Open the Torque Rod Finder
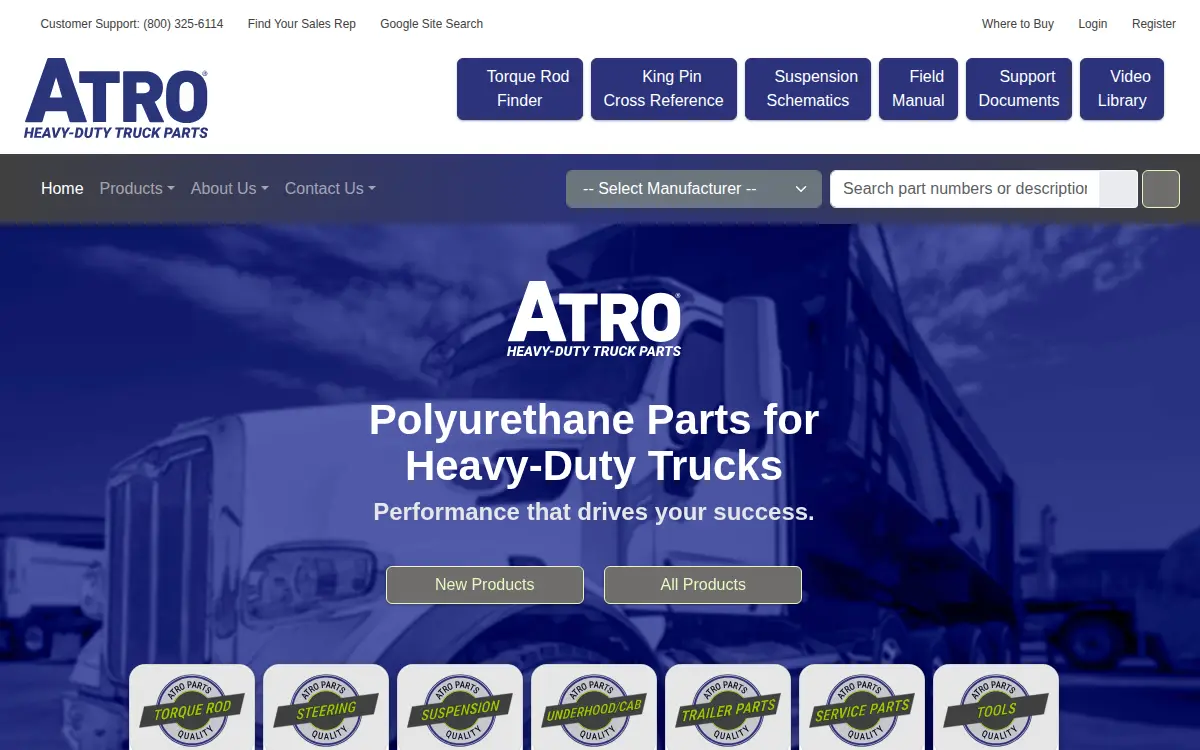 pos(520,89)
